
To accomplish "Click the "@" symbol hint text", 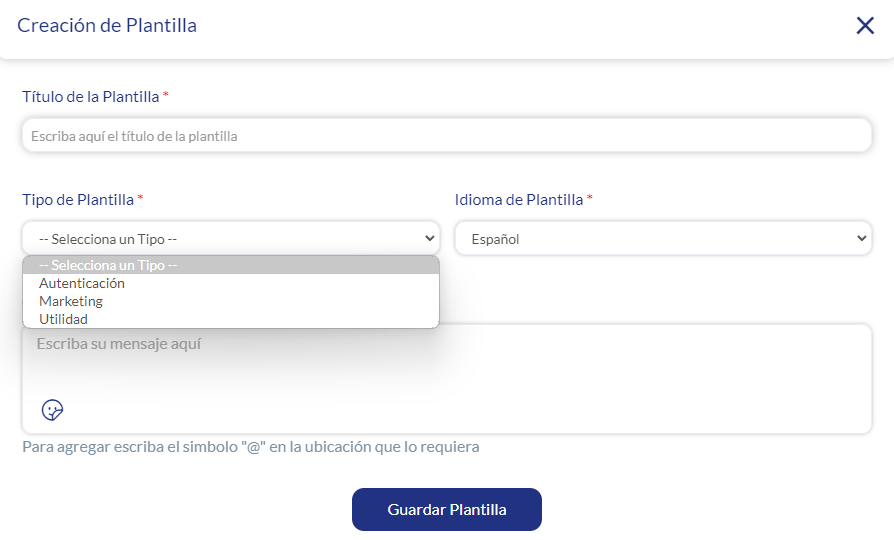I will (x=250, y=447).
